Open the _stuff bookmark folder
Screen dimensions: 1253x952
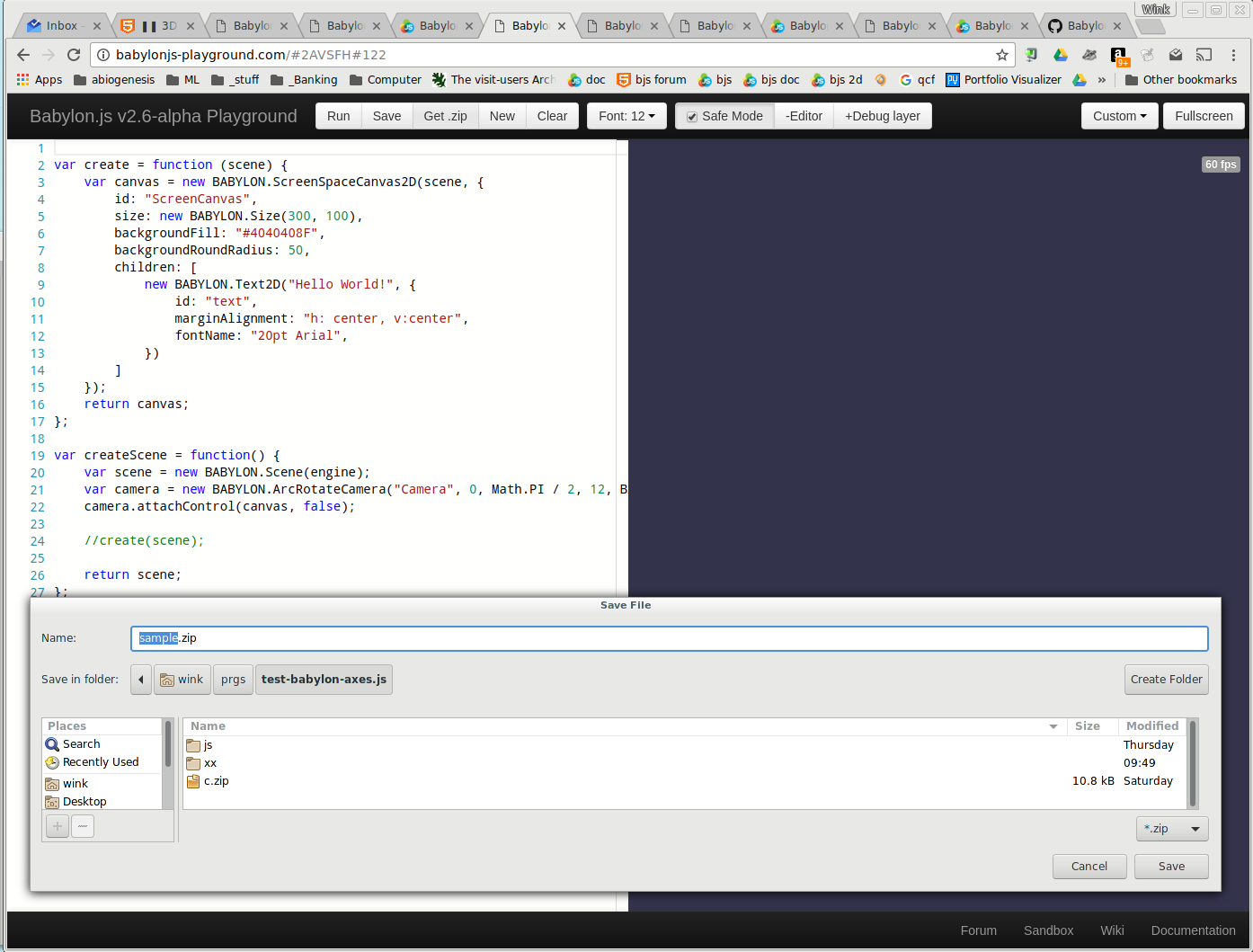coord(235,80)
